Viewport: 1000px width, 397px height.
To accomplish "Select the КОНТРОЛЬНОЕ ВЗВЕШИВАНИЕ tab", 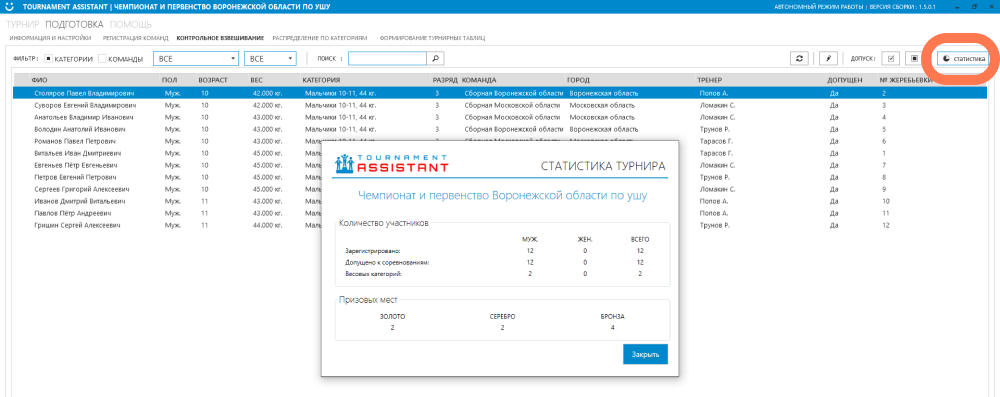I will click(221, 38).
